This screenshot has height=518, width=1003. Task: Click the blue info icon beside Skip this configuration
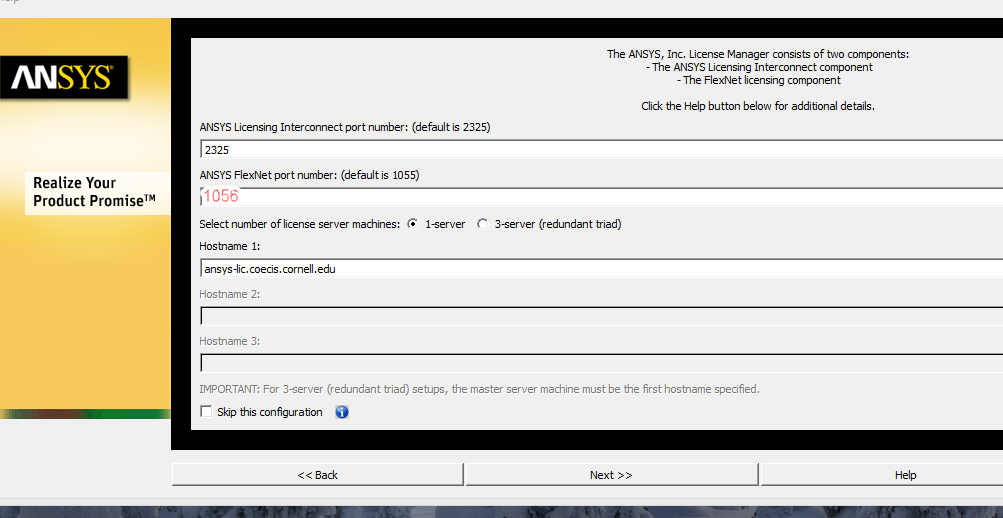(342, 412)
